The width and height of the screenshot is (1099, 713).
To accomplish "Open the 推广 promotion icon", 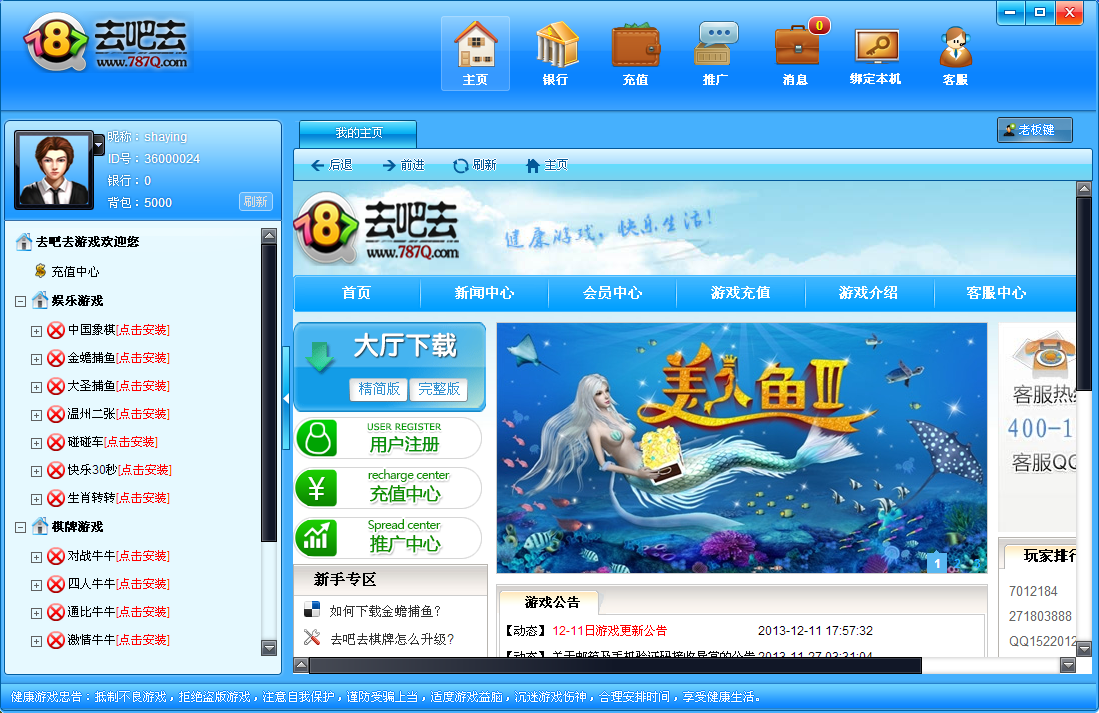I will click(x=716, y=53).
